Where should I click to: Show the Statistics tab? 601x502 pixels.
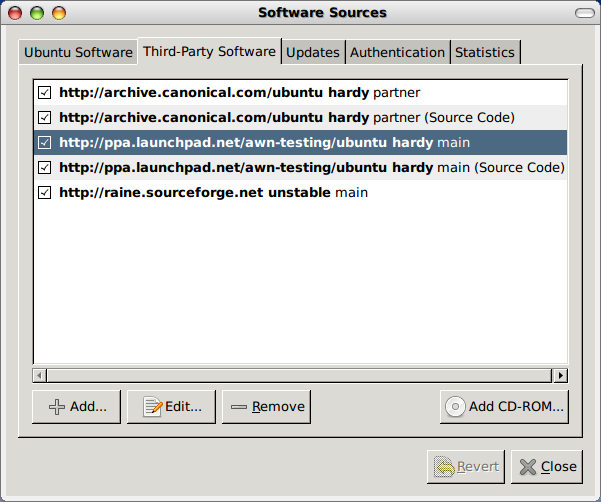tap(485, 52)
